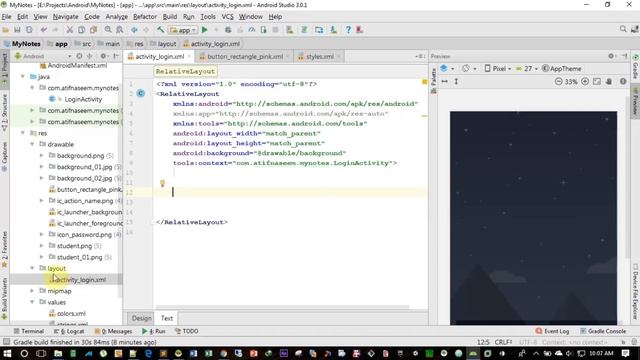Click the preview warnings info icon
Image resolution: width=640 pixels, height=360 pixels.
623,81
